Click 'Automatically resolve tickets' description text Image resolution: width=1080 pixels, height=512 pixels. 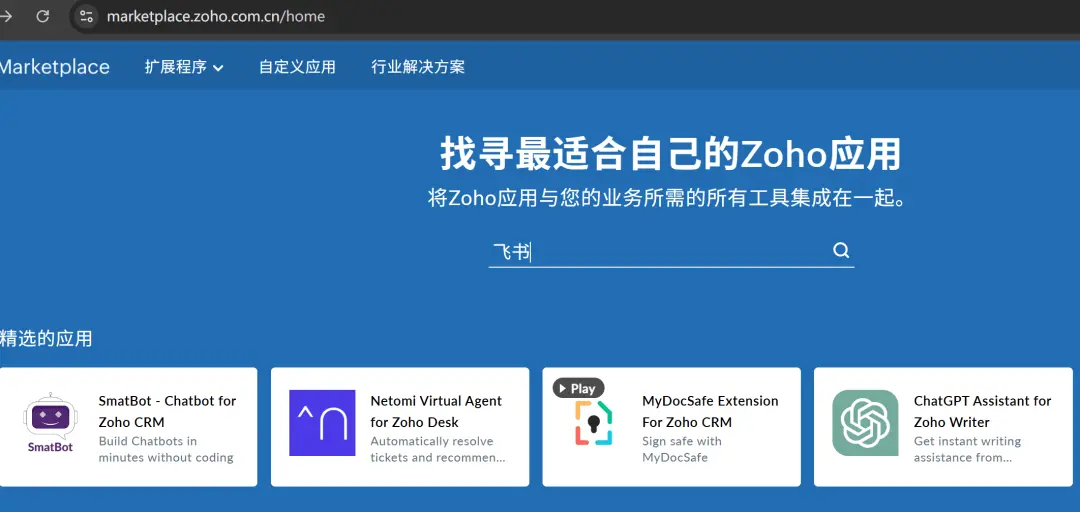click(x=438, y=449)
